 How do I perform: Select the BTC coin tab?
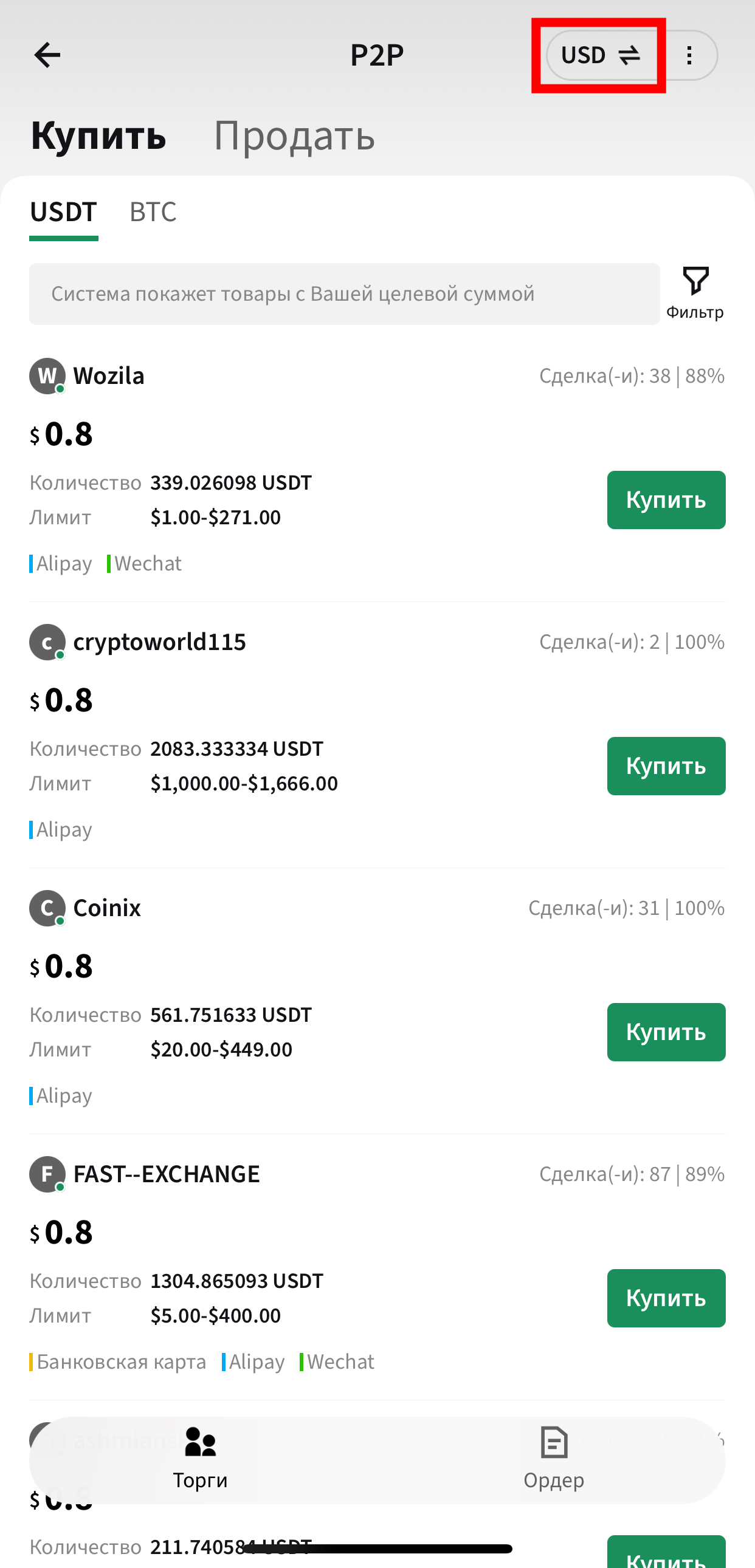(153, 212)
